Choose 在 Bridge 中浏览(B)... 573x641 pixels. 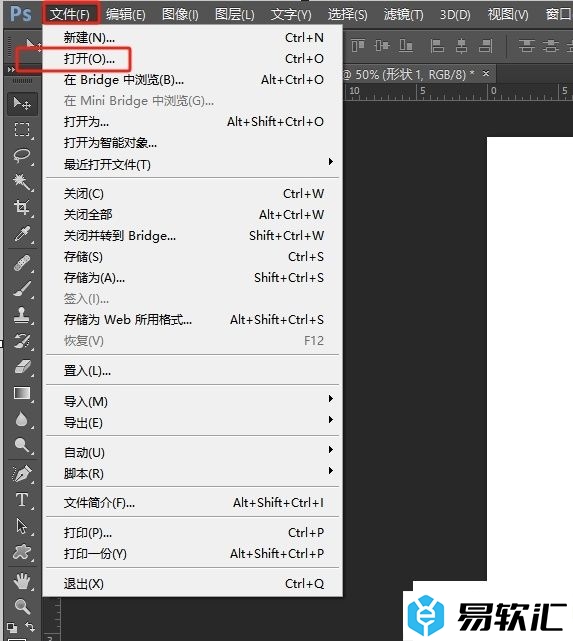[x=192, y=80]
